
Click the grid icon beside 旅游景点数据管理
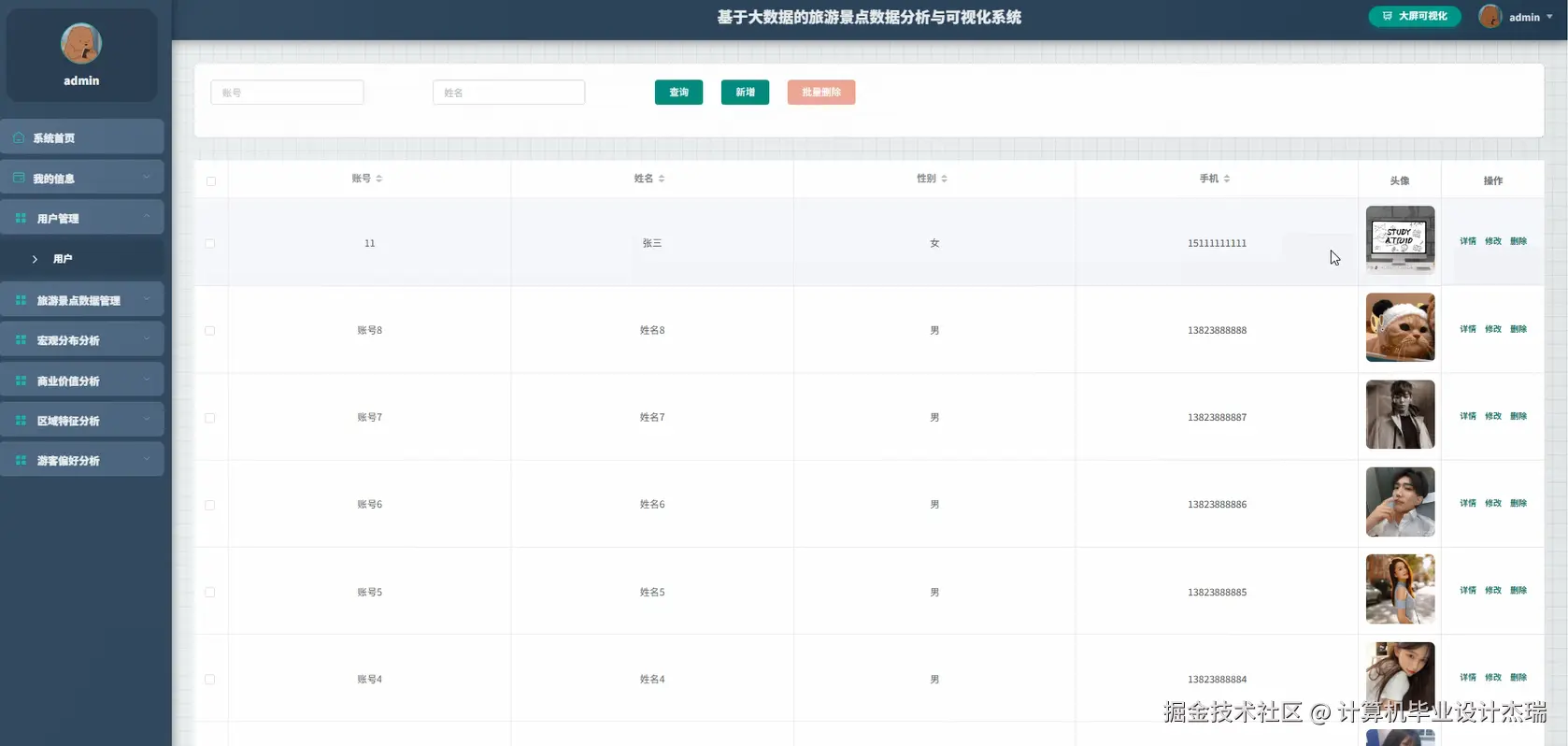[21, 300]
